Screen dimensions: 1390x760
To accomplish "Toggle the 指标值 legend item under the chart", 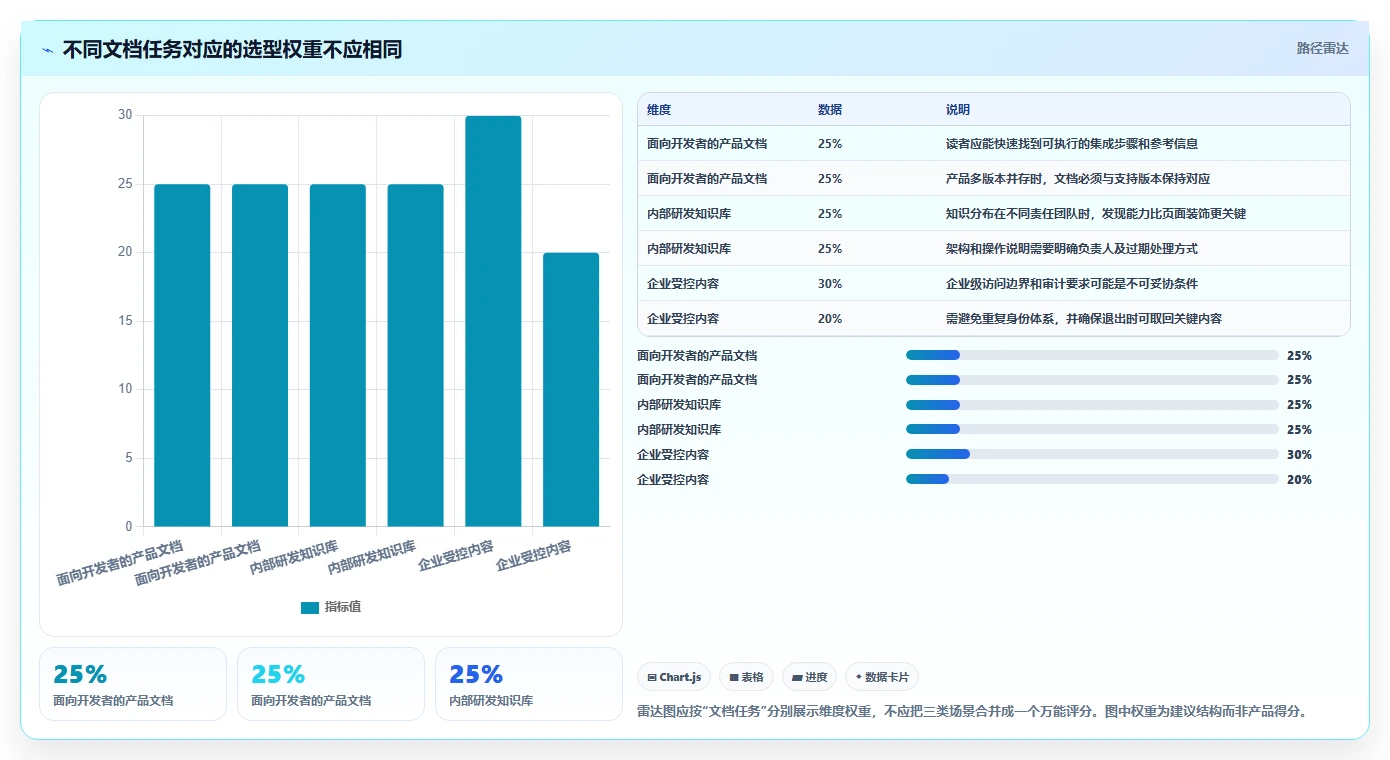I will coord(331,607).
